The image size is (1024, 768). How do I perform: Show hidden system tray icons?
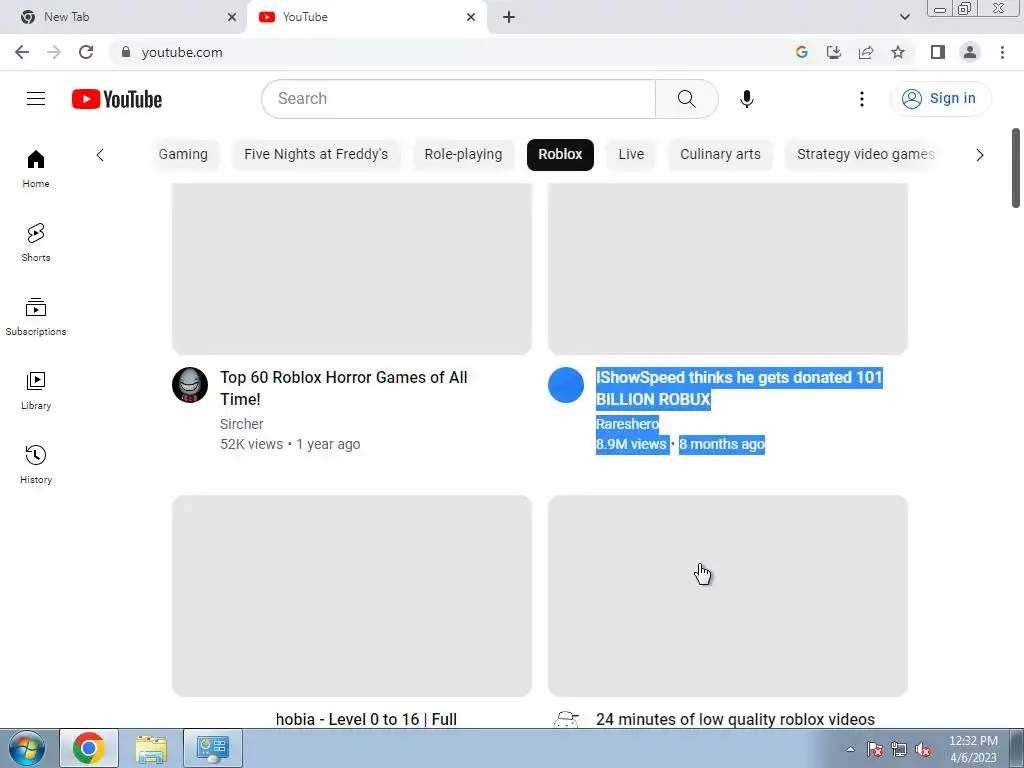click(x=850, y=749)
